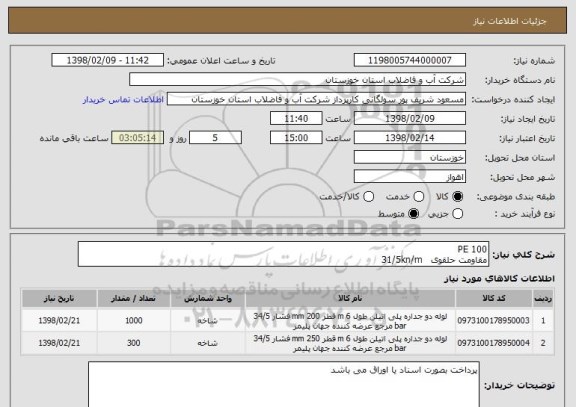
Task: Click the request creator name field
Action: tap(316, 99)
